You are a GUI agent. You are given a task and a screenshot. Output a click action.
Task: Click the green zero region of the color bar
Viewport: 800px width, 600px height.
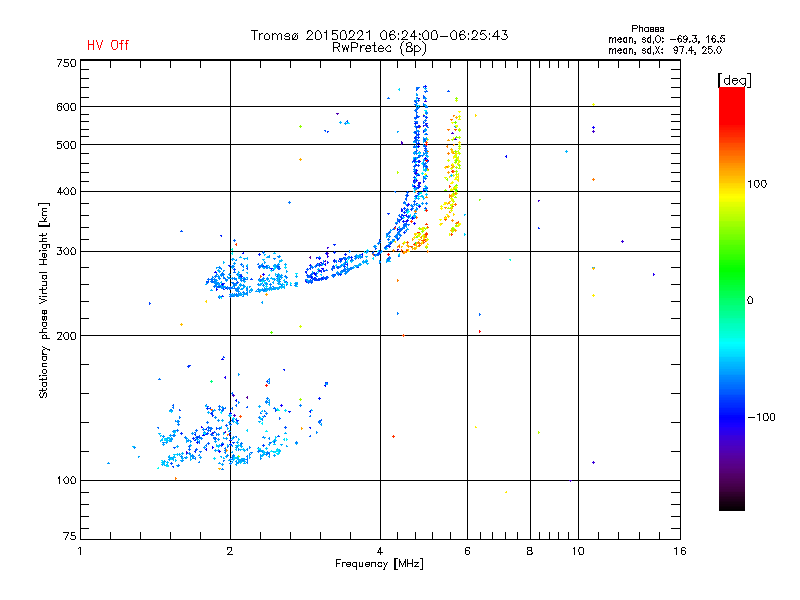coord(732,300)
